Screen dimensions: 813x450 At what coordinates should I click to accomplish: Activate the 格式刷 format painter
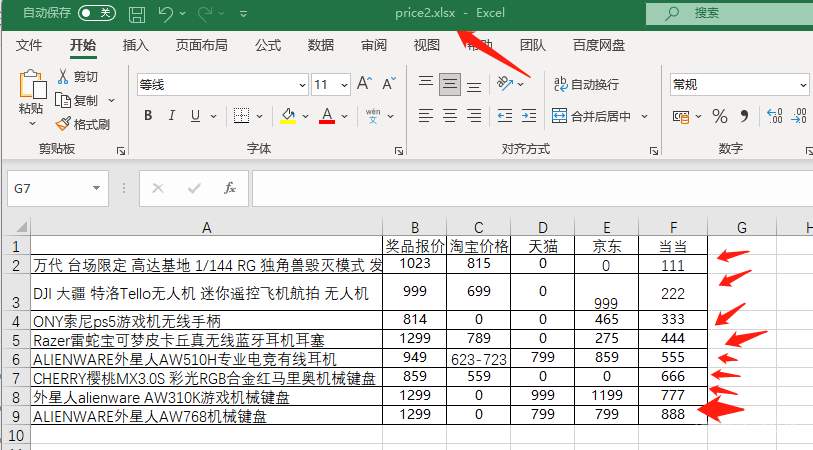pos(83,124)
